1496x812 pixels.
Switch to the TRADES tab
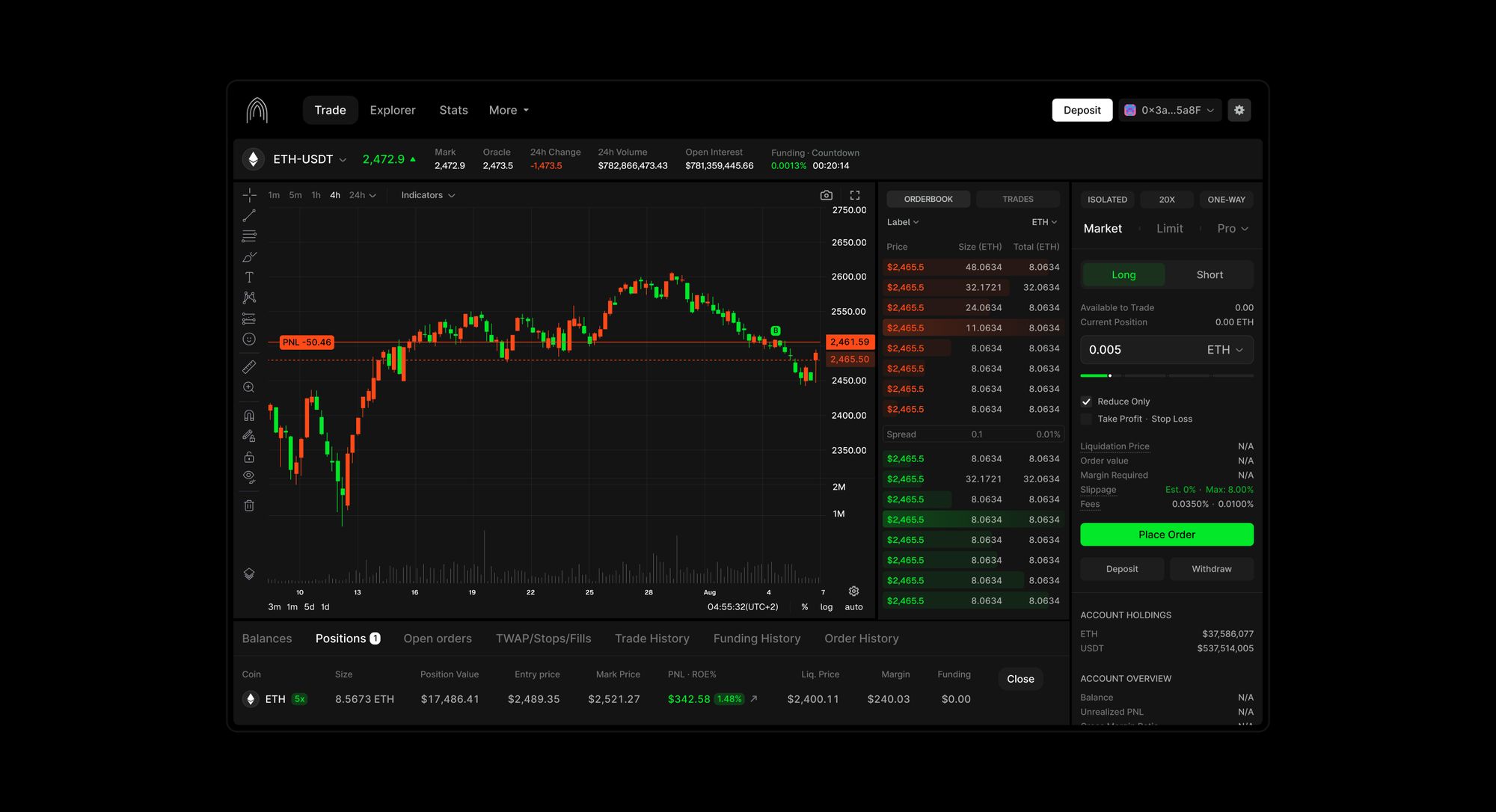click(x=1017, y=199)
